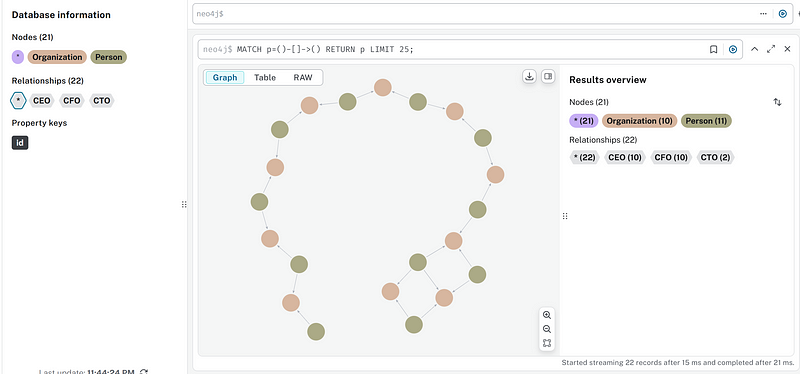The image size is (800, 374).
Task: Select the CEO relationship type in sidebar
Action: click(41, 101)
